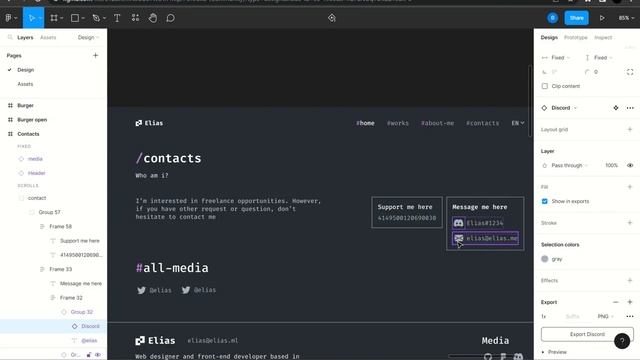Screen dimensions: 640x360
Task: Add another export setting
Action: pyautogui.click(x=630, y=302)
